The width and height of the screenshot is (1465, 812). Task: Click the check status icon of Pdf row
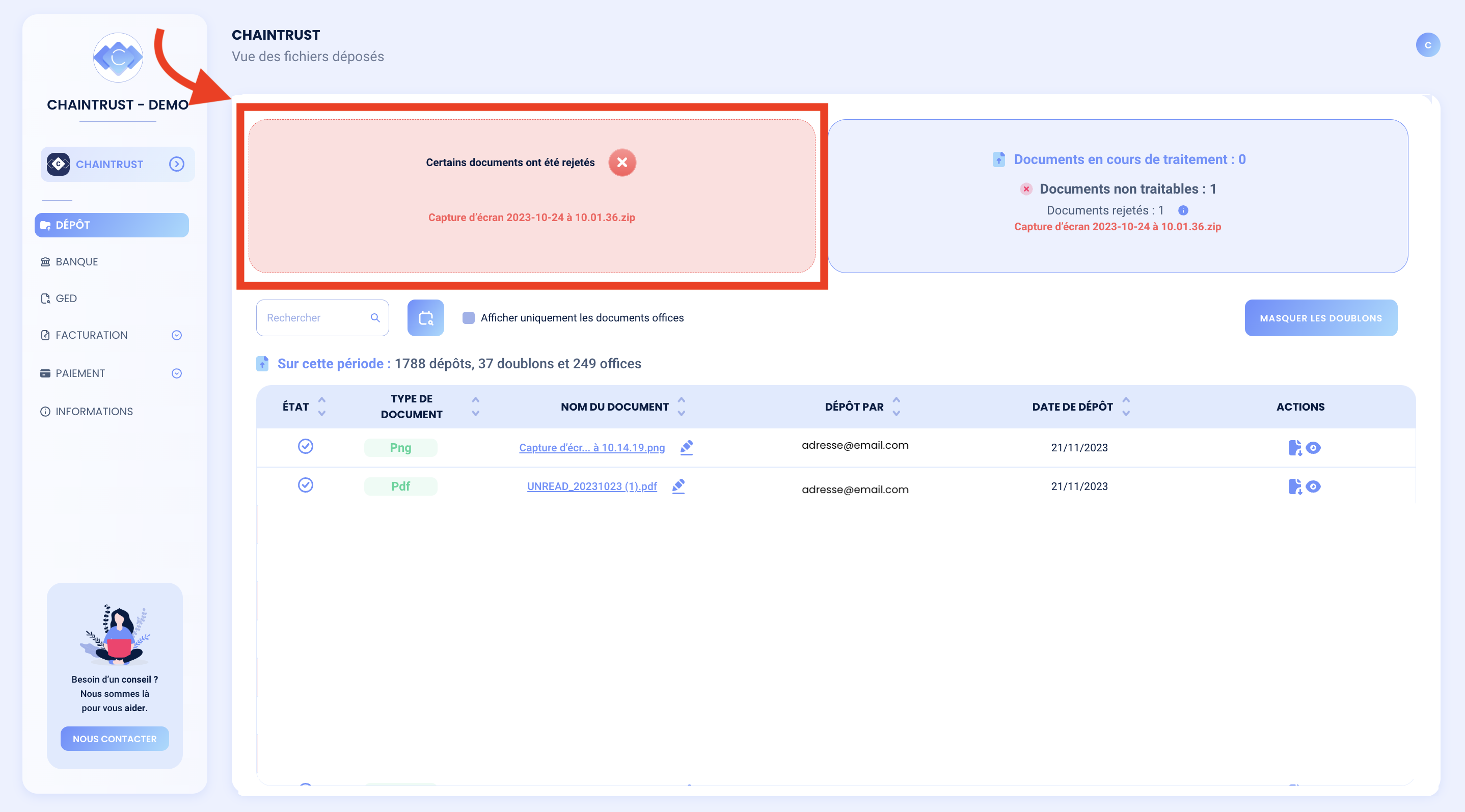[306, 485]
